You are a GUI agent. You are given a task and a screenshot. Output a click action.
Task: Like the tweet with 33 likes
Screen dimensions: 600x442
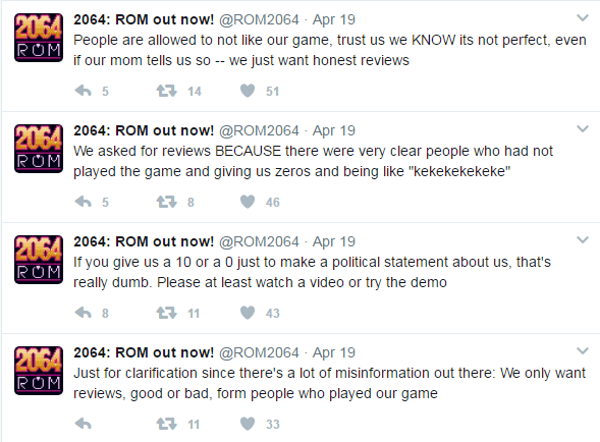click(x=248, y=424)
